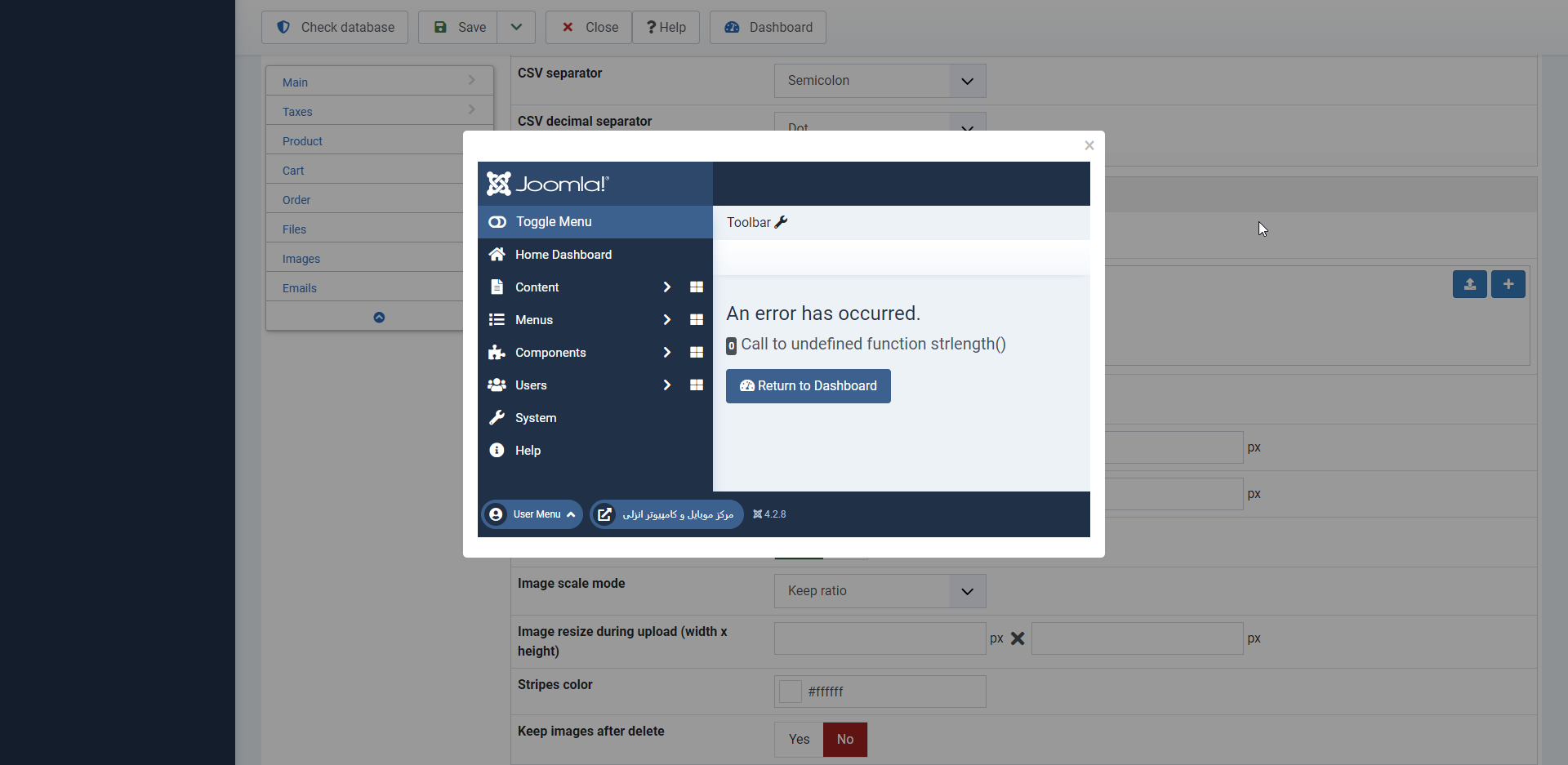Click the Toolbar wrench icon
1568x765 pixels.
pos(781,222)
